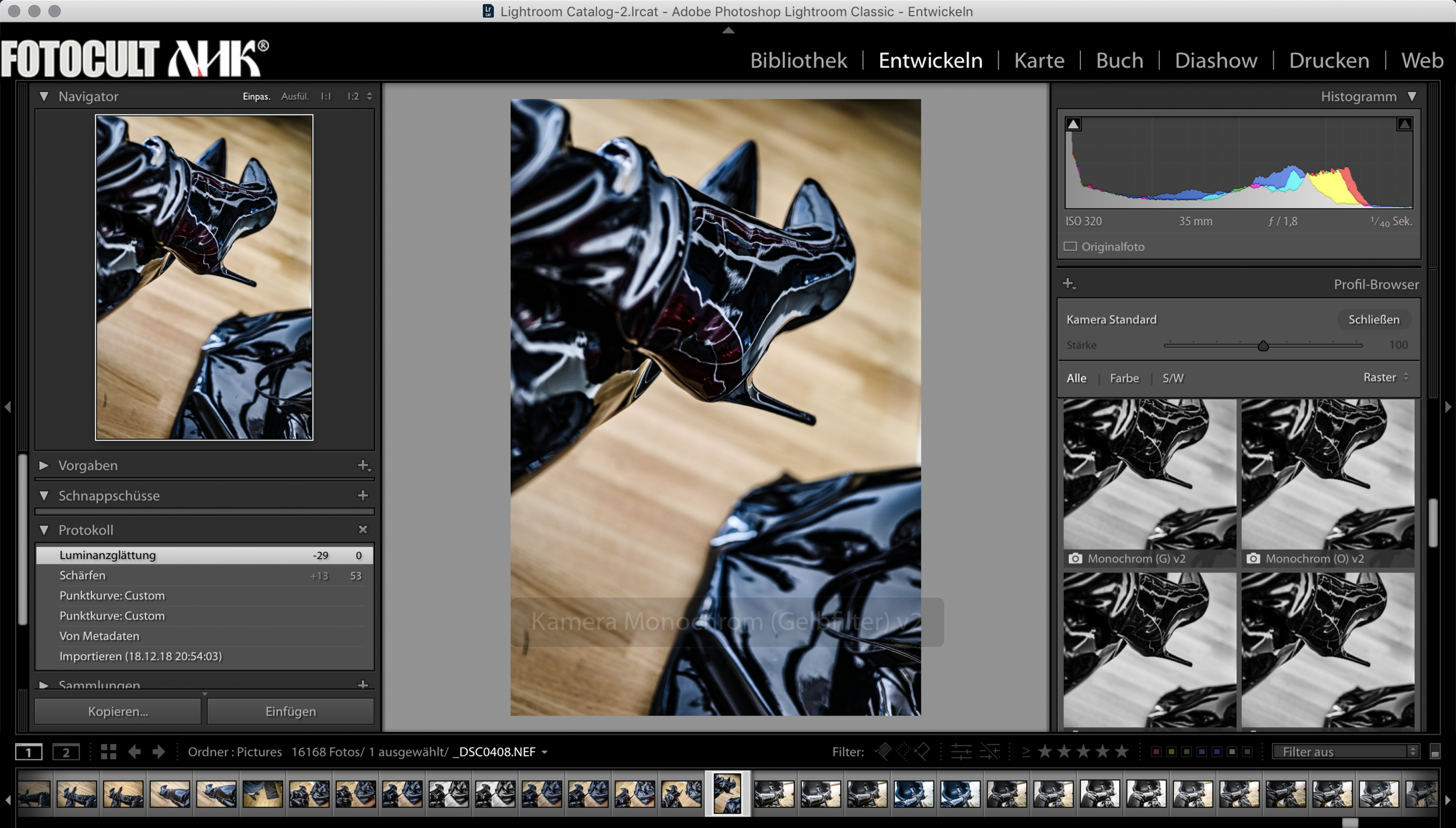Screen dimensions: 1456x828
Task: Show only Farbe profiles
Action: (1124, 378)
